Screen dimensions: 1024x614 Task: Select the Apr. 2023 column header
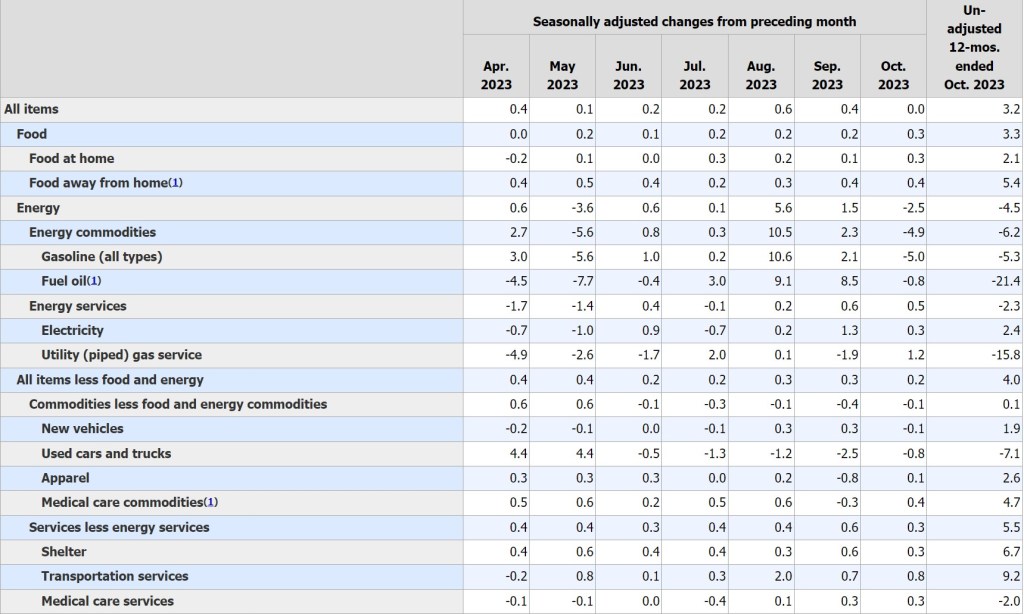point(496,75)
